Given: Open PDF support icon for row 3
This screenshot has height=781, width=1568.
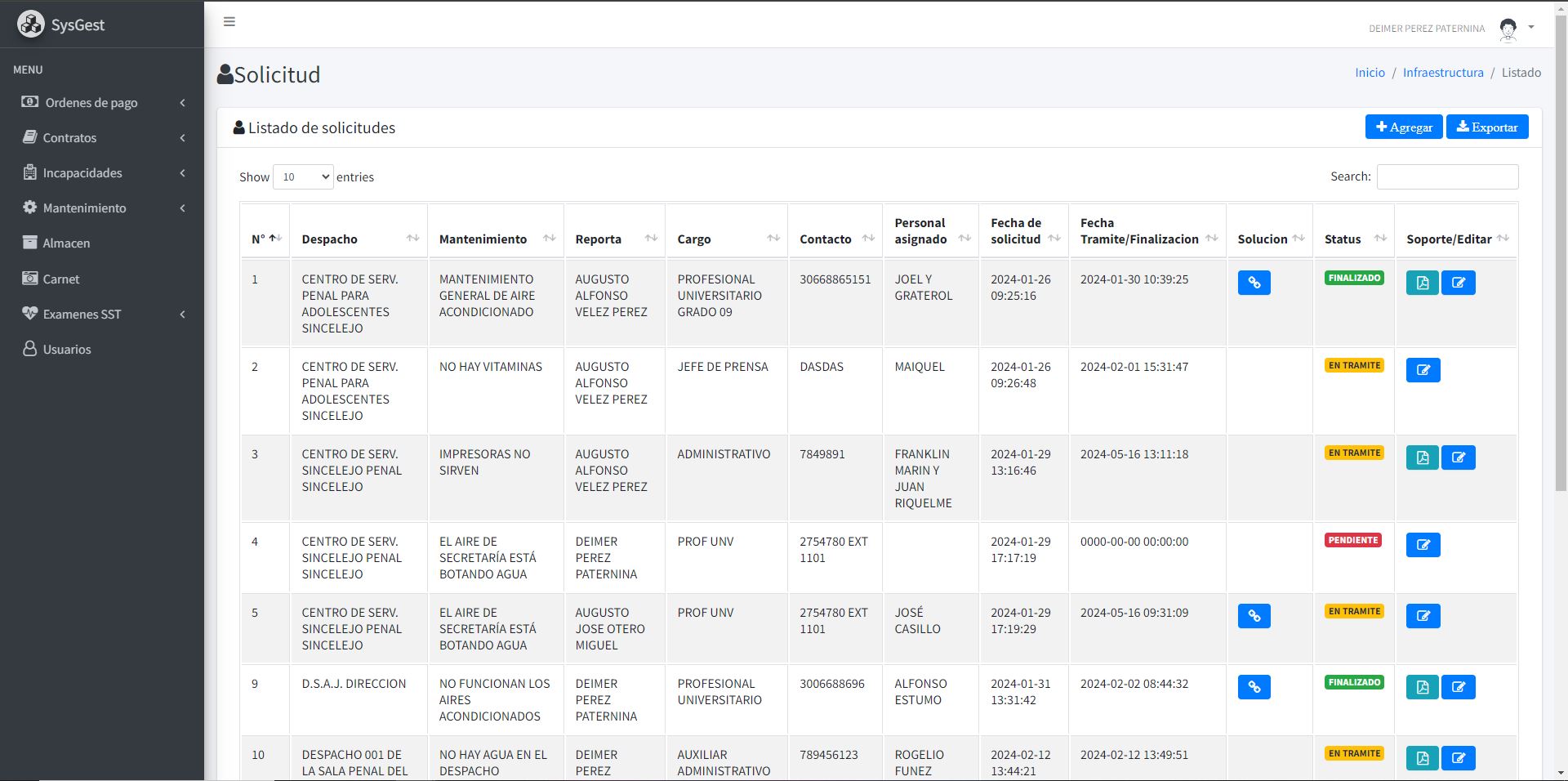Looking at the screenshot, I should tap(1422, 457).
